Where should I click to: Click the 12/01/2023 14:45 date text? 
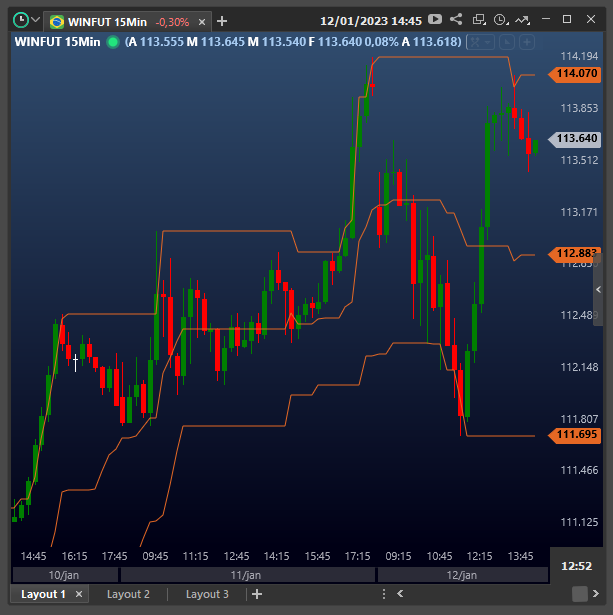click(371, 21)
